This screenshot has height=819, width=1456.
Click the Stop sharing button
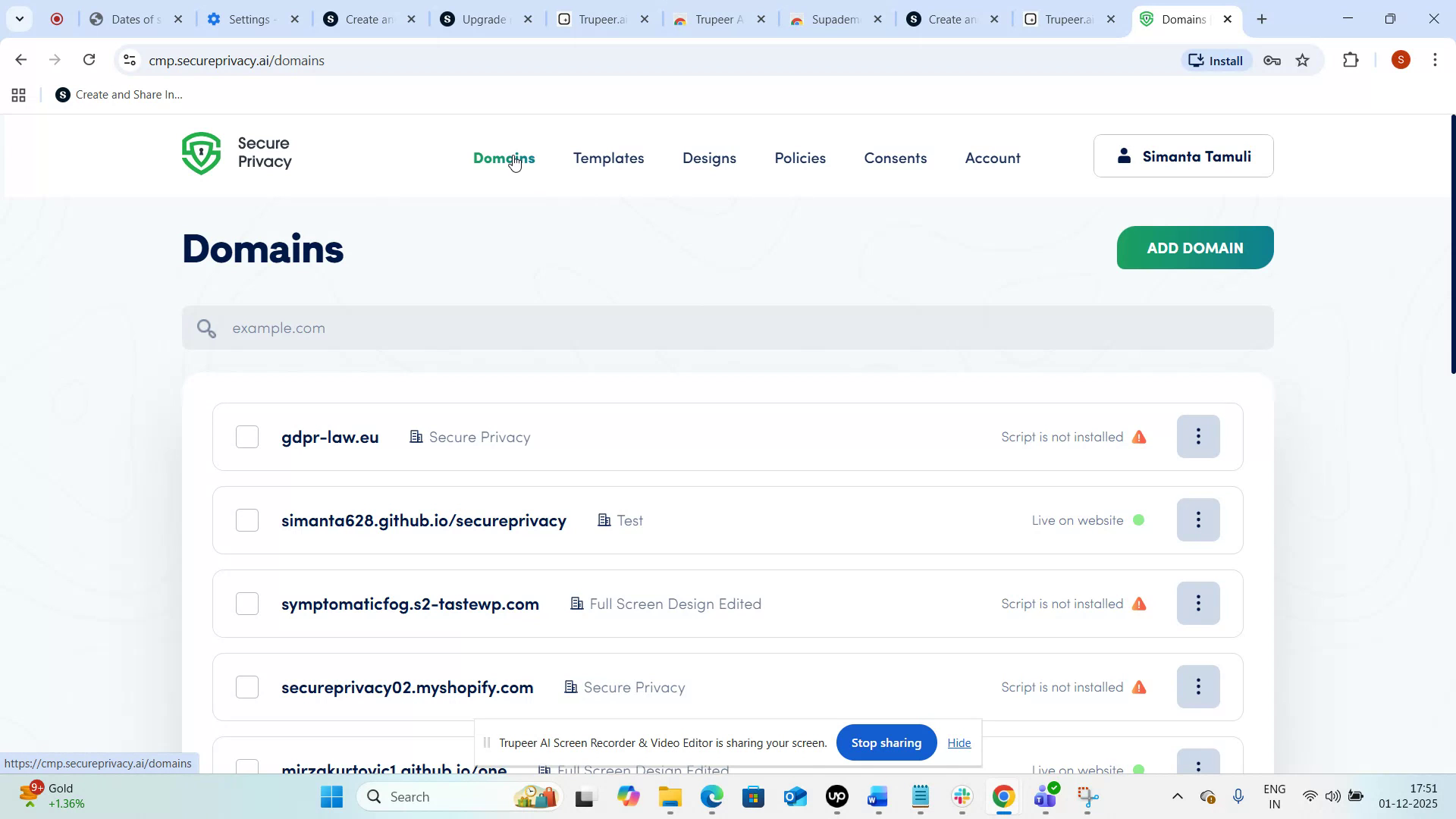886,743
